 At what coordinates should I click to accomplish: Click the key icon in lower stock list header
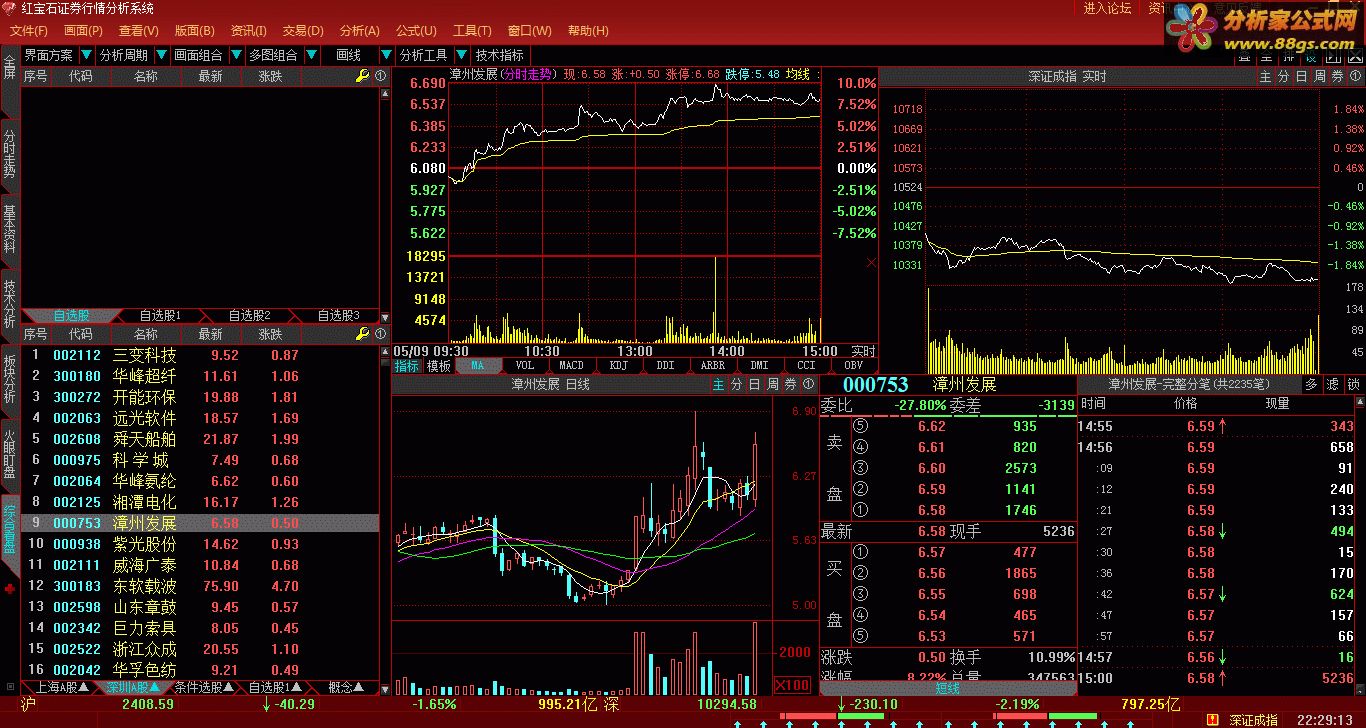362,334
